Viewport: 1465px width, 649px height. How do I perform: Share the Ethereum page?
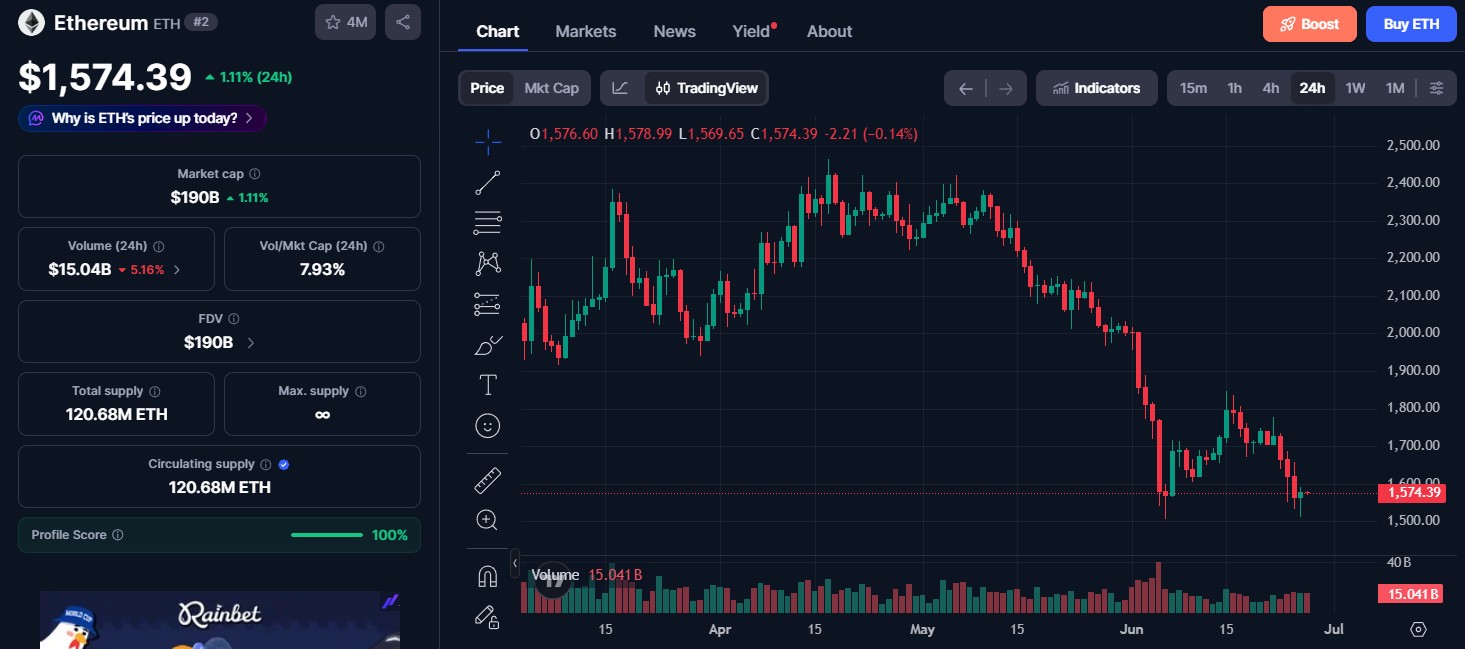point(403,22)
